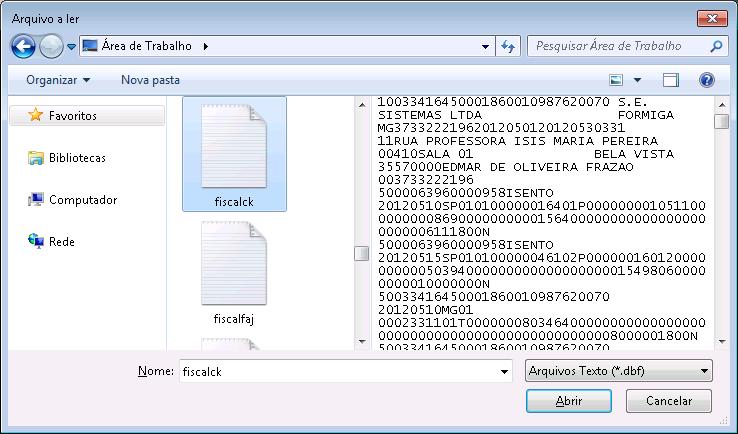This screenshot has height=434, width=738.
Task: Click the search magnifier icon
Action: click(716, 46)
